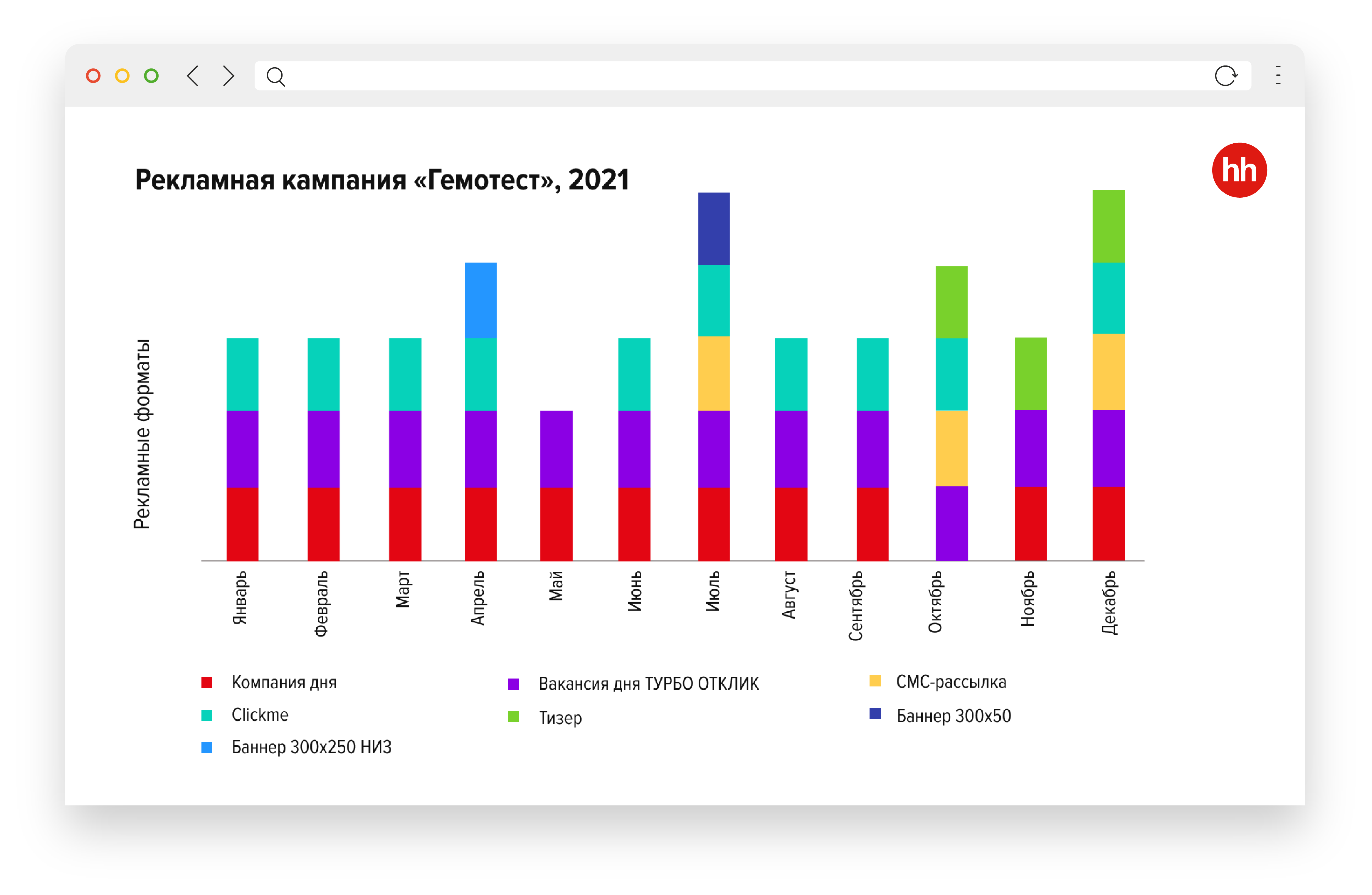This screenshot has height=895, width=1372.
Task: Click the Май month label
Action: tap(556, 586)
